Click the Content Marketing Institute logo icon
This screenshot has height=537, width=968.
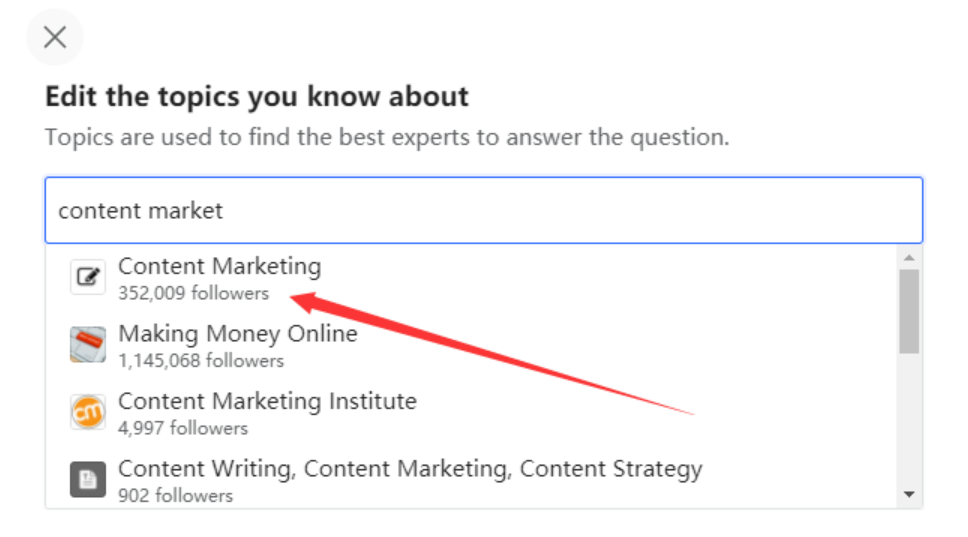coord(88,412)
